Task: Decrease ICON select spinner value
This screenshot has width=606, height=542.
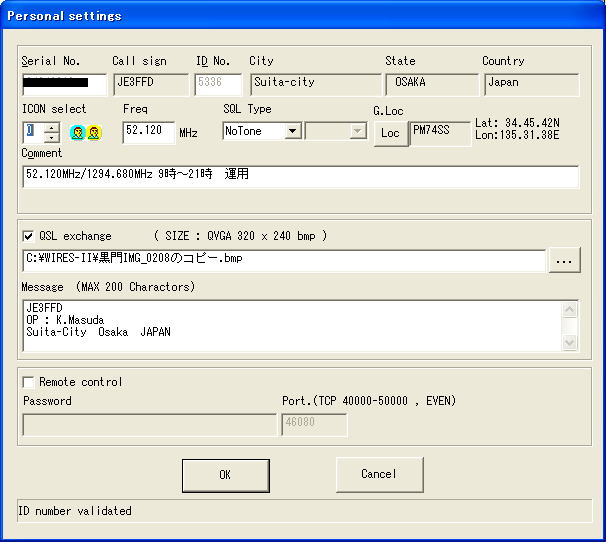Action: pos(51,137)
